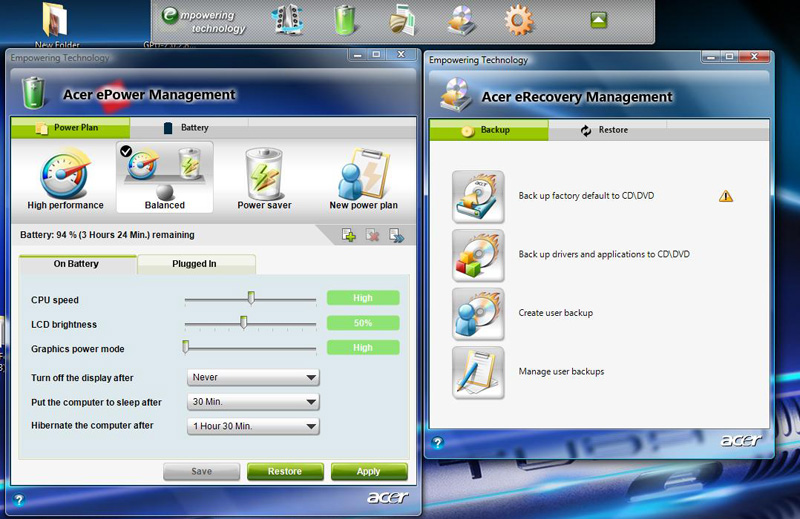
Task: Click the export power plan small icon
Action: pyautogui.click(x=396, y=235)
